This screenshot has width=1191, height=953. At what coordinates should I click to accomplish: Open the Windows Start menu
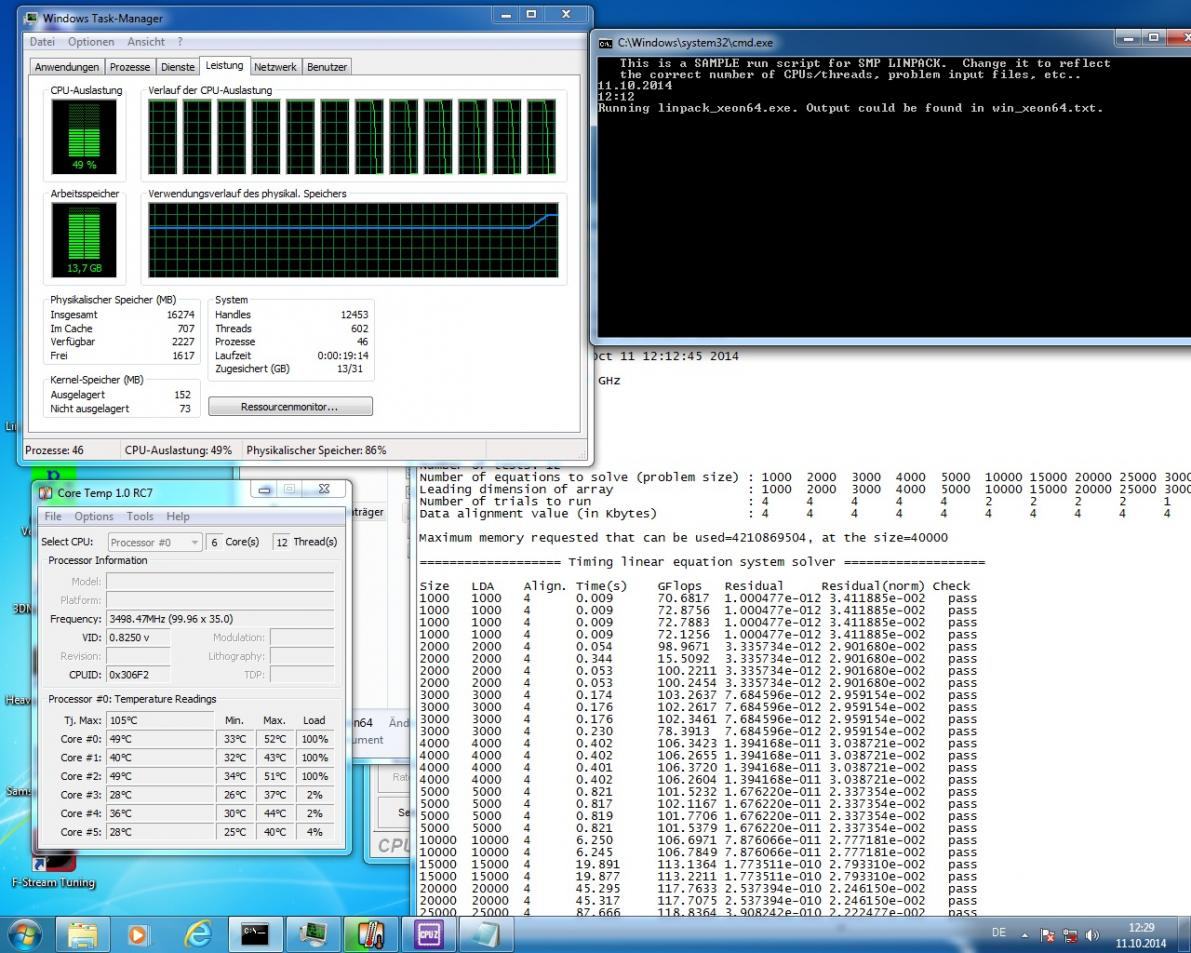click(25, 934)
